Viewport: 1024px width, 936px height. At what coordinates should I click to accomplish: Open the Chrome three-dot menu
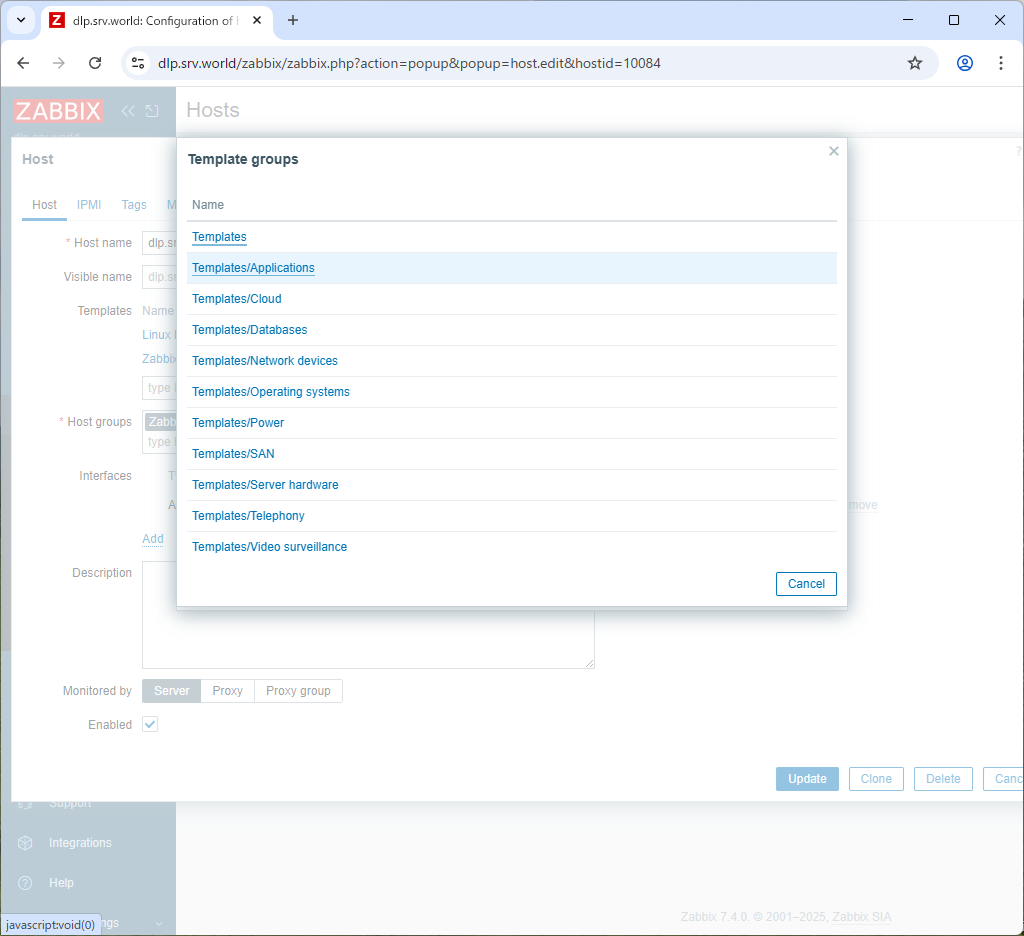(x=1000, y=63)
